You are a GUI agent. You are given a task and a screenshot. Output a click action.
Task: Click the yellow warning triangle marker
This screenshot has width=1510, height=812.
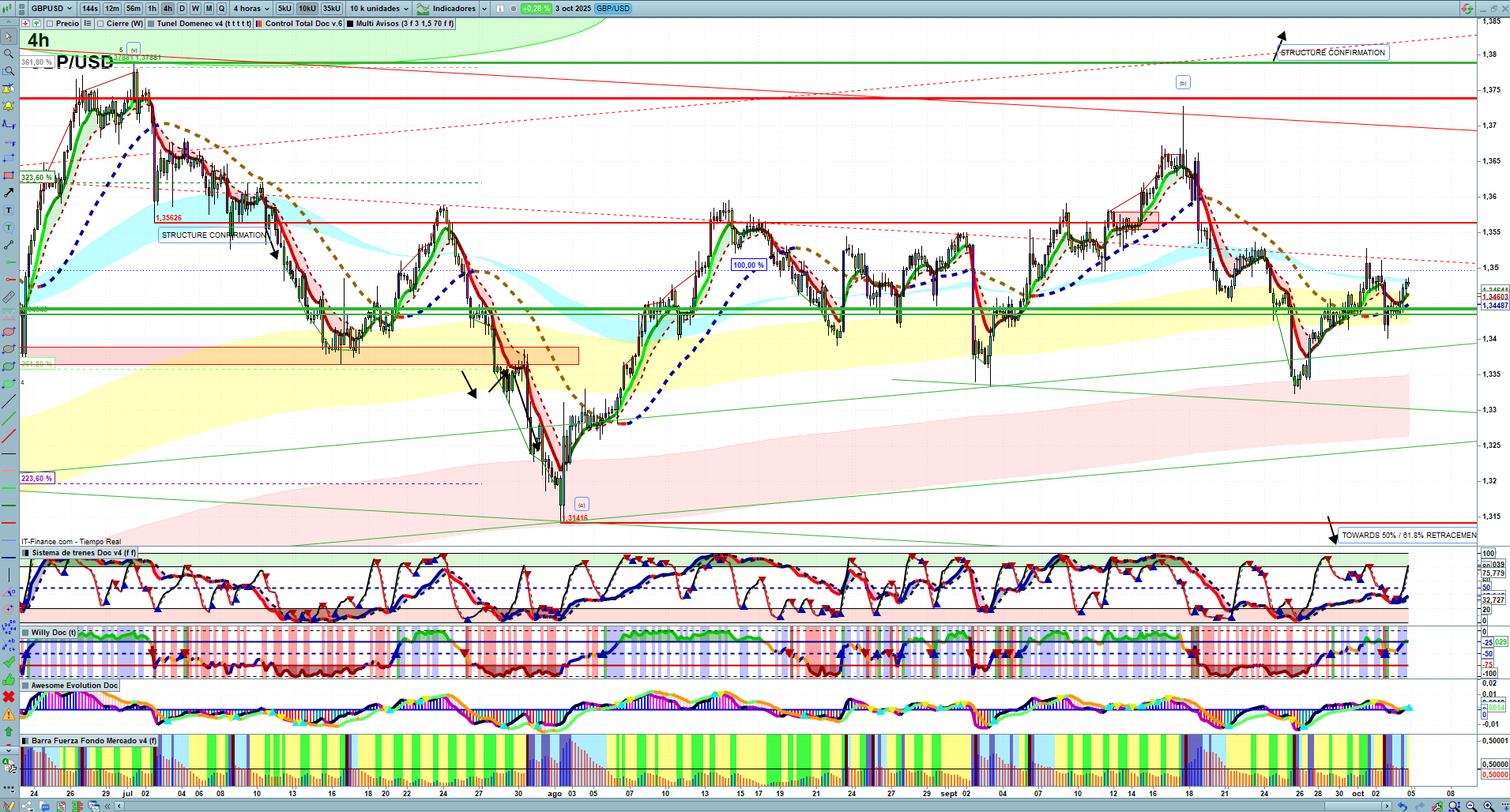(9, 714)
